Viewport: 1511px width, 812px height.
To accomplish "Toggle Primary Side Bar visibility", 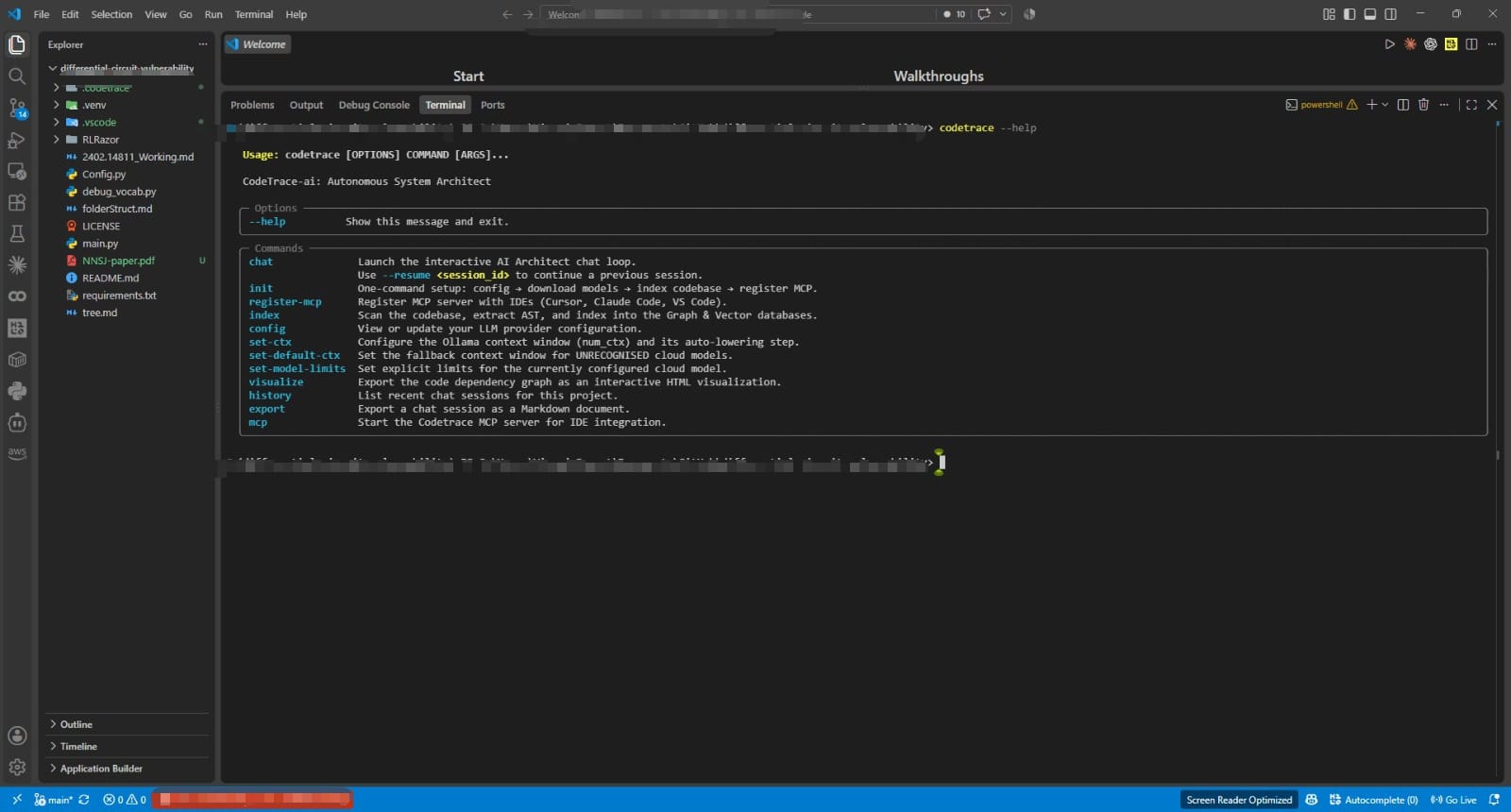I will pos(1350,14).
